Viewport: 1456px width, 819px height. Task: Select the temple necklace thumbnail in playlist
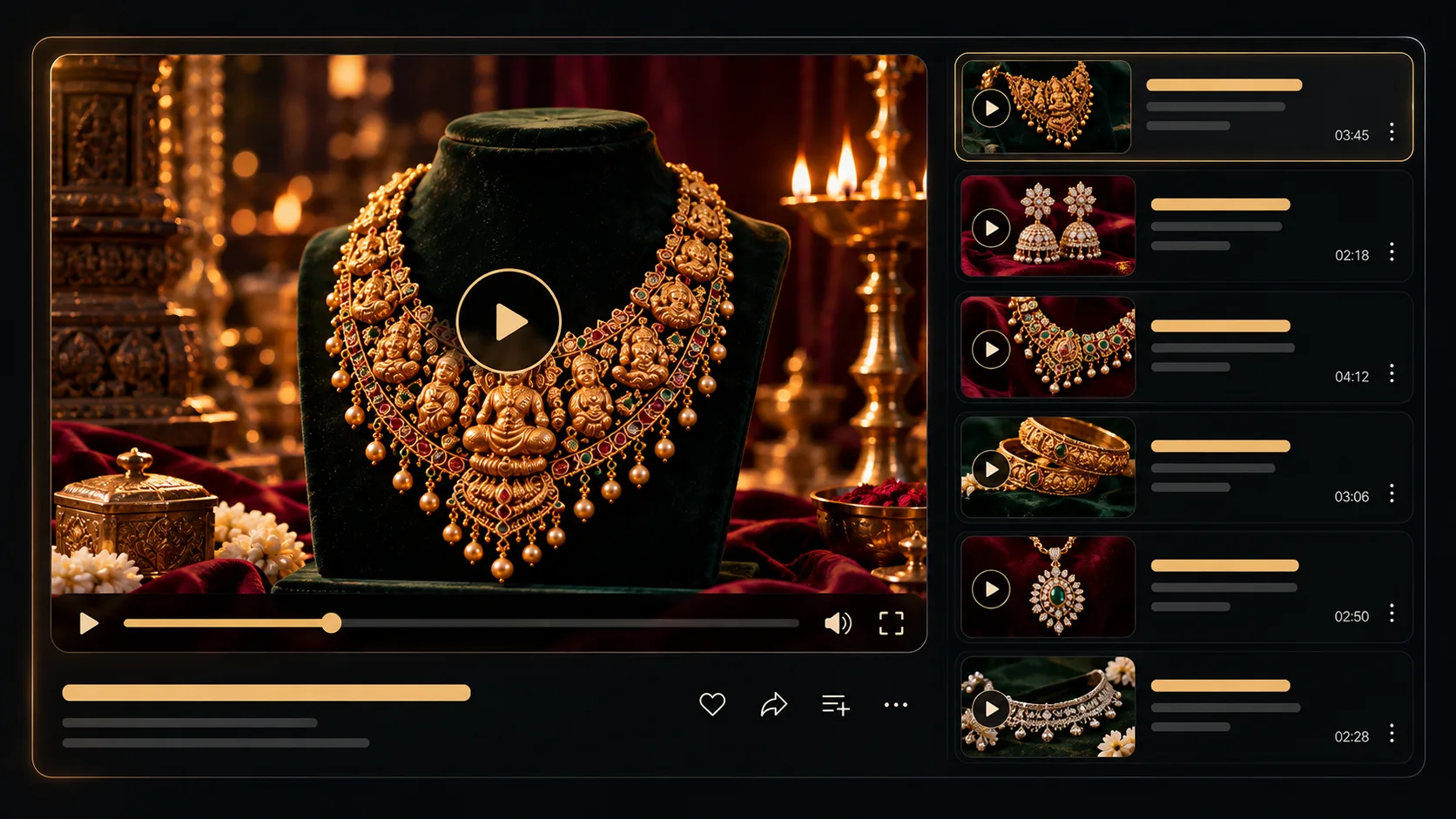point(1047,107)
